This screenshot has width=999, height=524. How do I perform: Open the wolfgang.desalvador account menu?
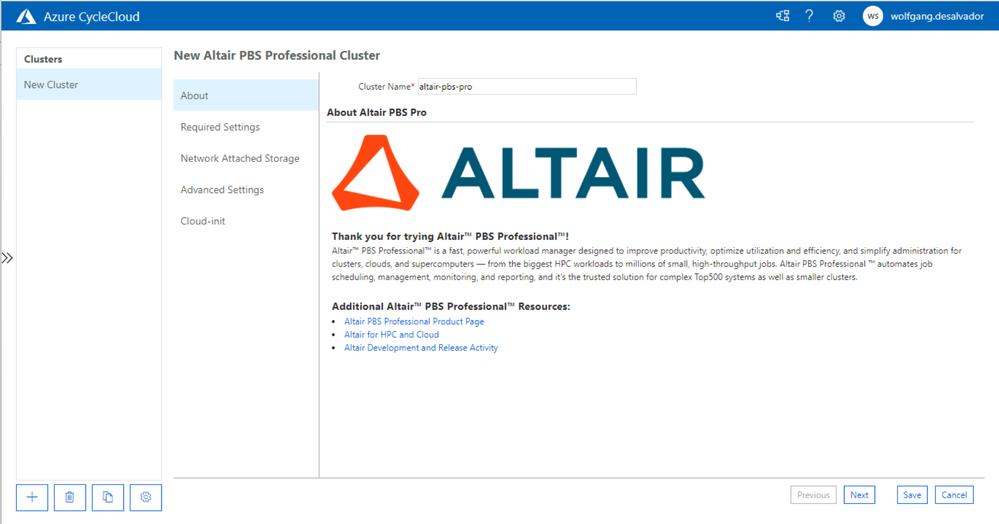point(937,17)
